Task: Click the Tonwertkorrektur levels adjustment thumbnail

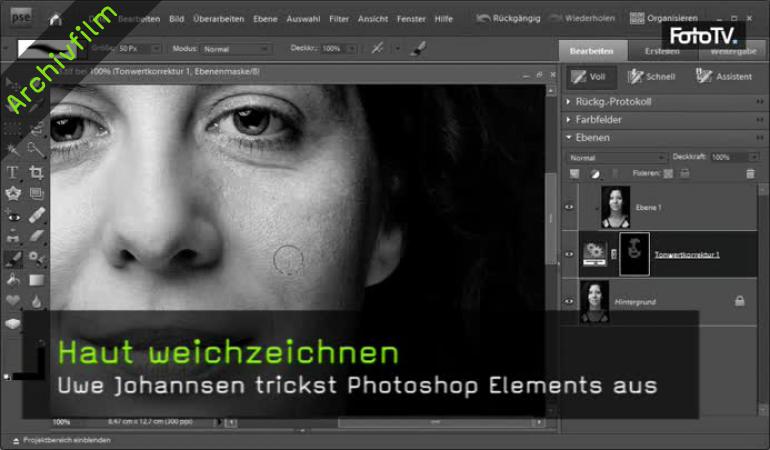Action: tap(595, 254)
